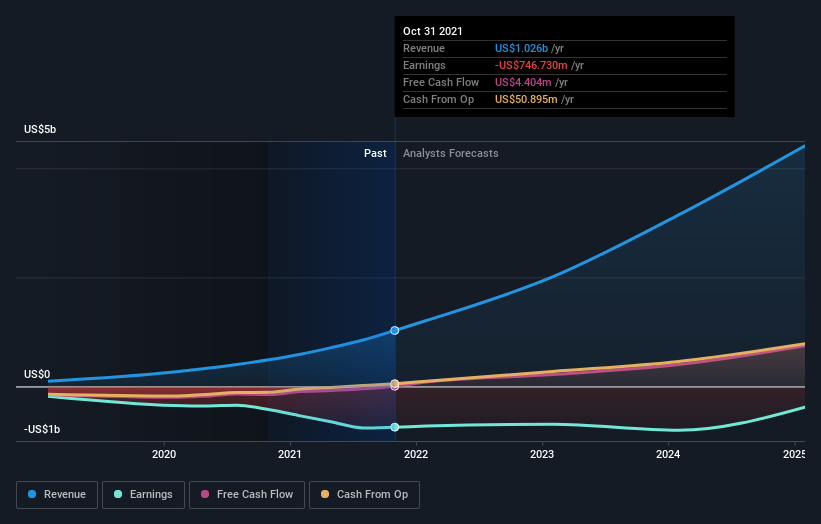Toggle the Free Cash Flow legend button

pyautogui.click(x=247, y=495)
